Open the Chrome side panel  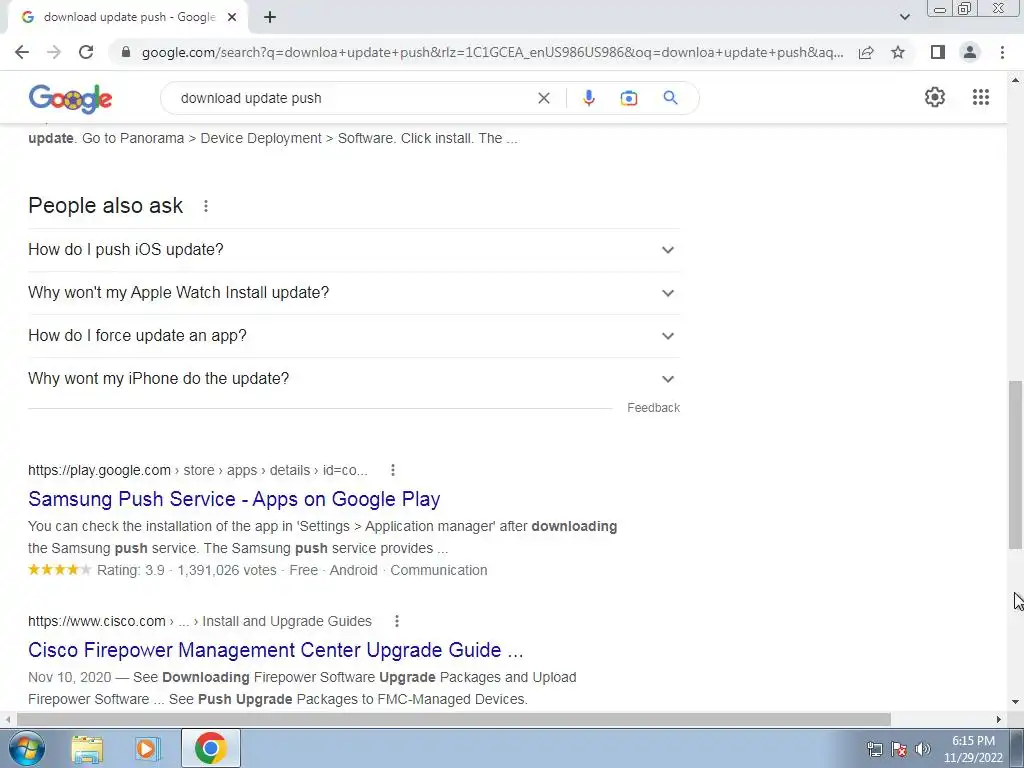pyautogui.click(x=938, y=52)
